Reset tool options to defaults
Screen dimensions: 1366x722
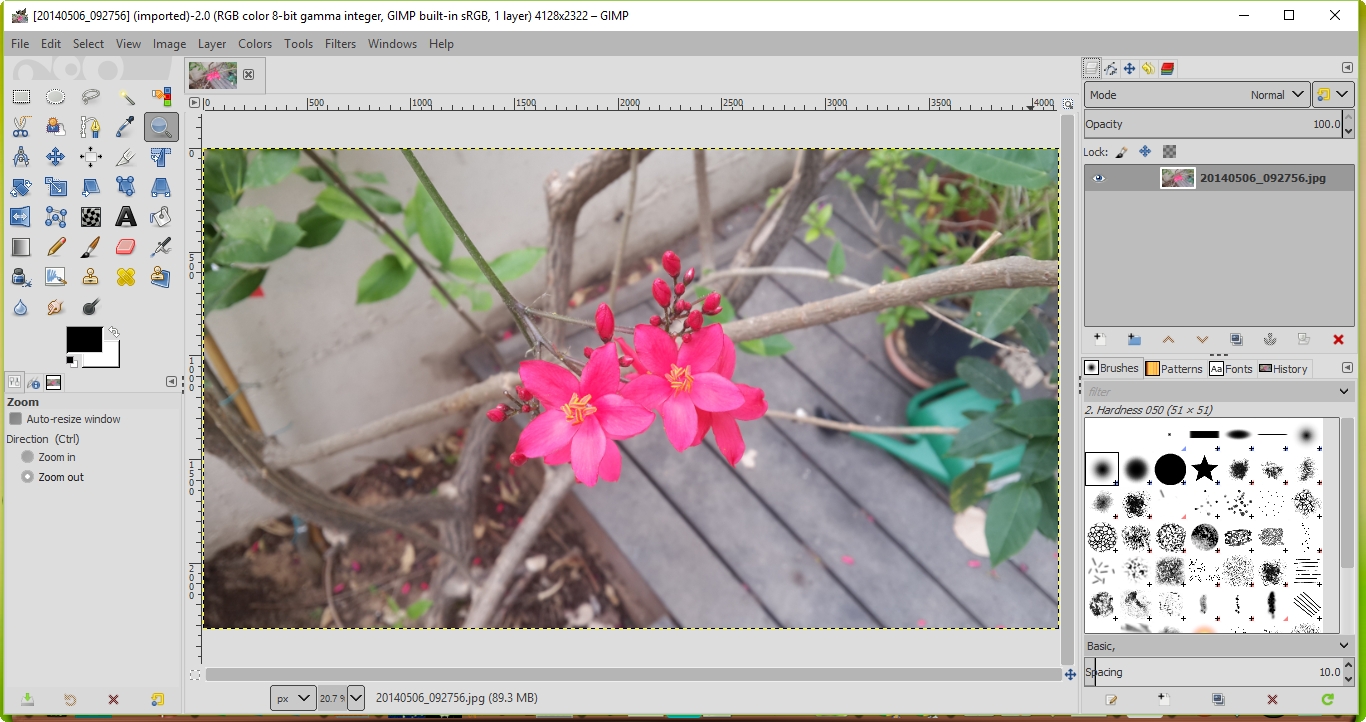[157, 700]
